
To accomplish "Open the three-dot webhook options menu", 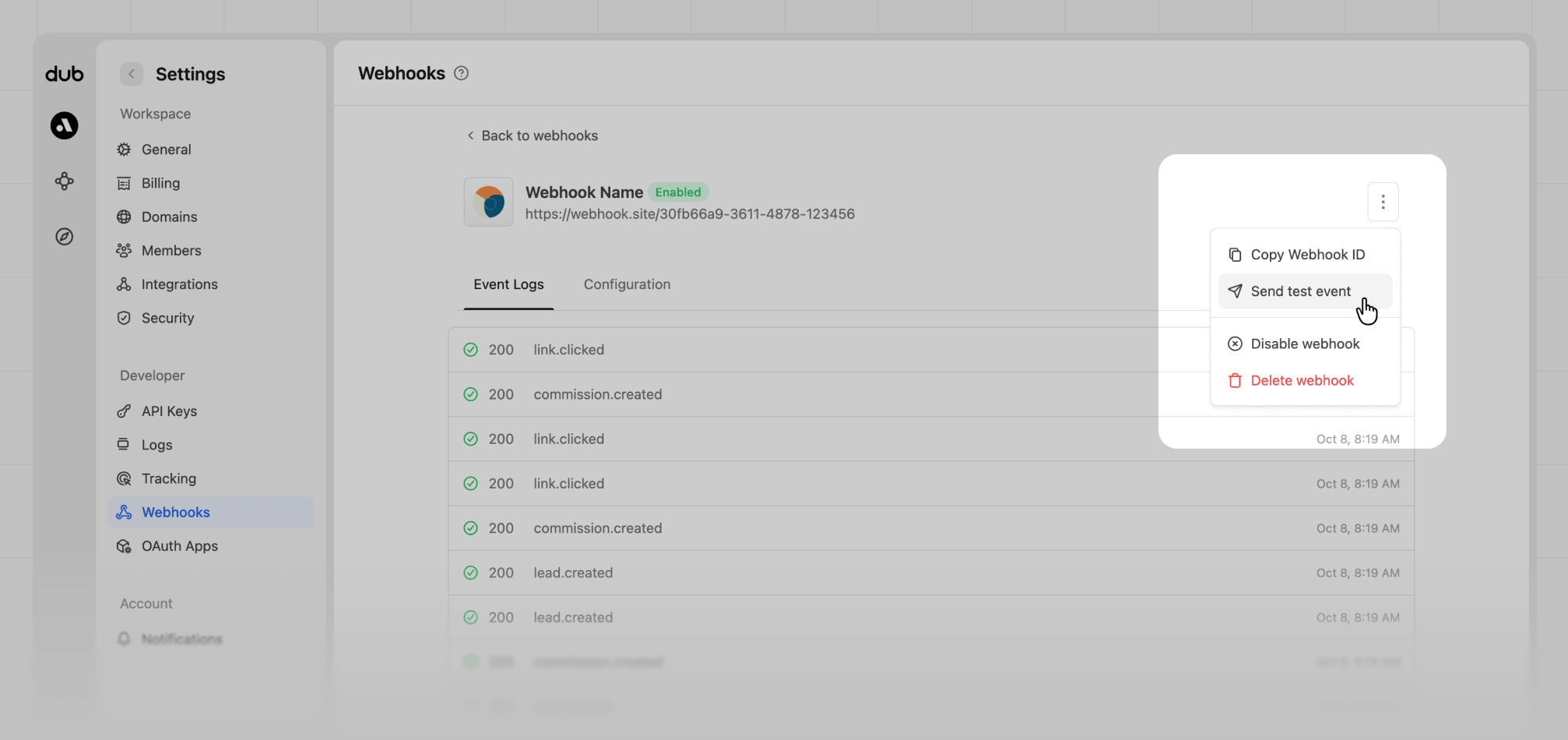I will click(x=1383, y=203).
